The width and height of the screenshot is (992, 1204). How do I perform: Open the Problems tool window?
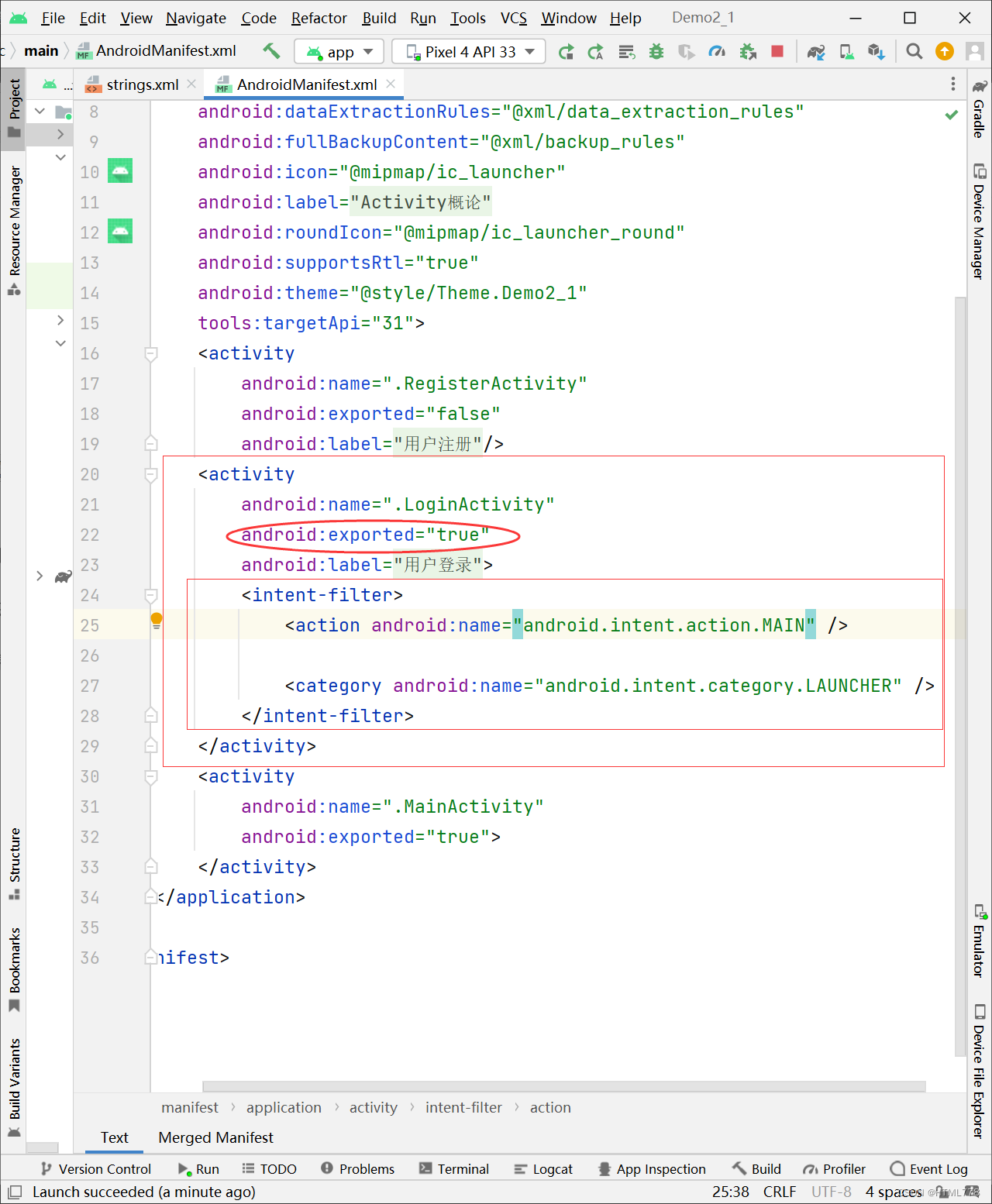pyautogui.click(x=358, y=1169)
